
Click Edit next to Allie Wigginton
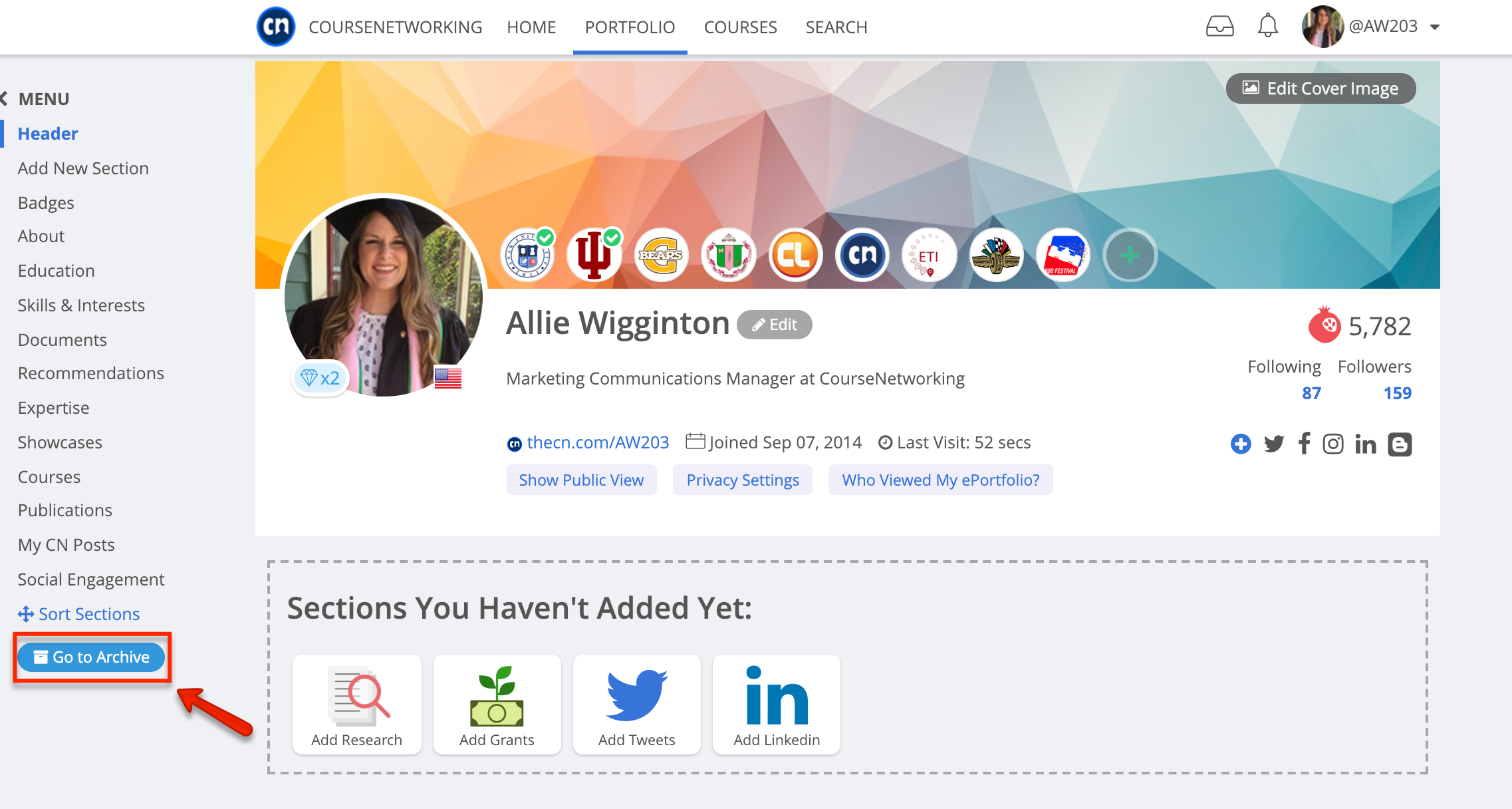coord(774,325)
